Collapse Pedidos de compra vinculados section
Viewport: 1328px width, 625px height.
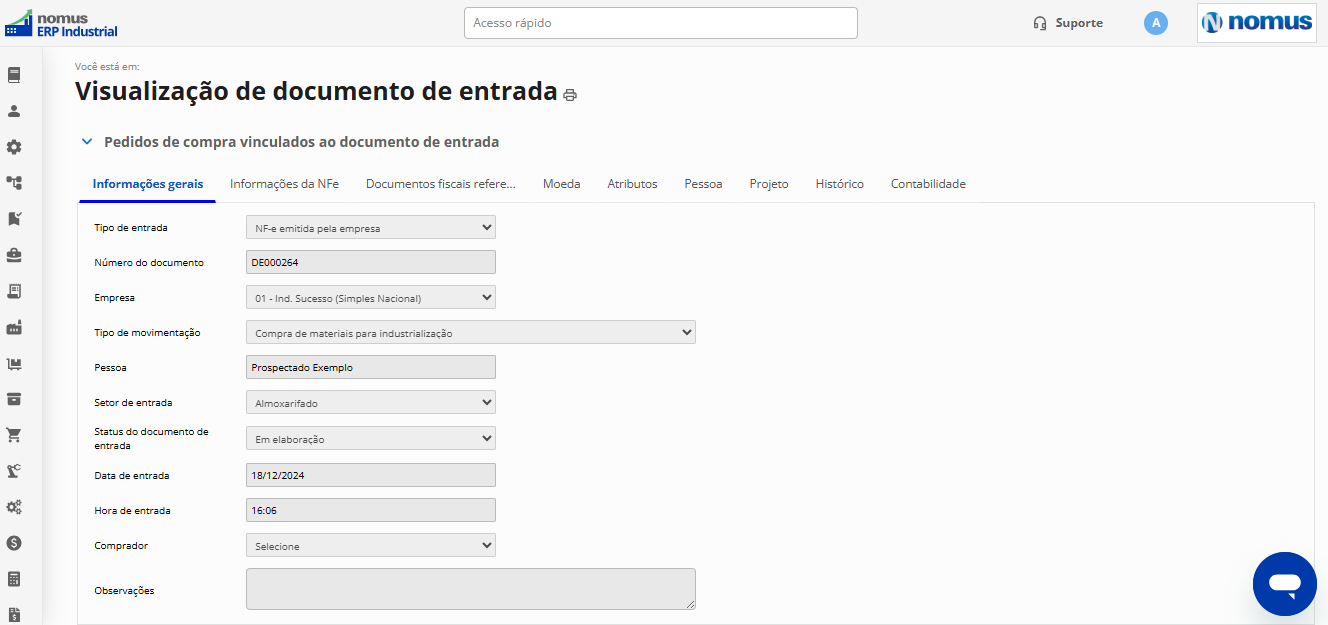click(x=87, y=142)
